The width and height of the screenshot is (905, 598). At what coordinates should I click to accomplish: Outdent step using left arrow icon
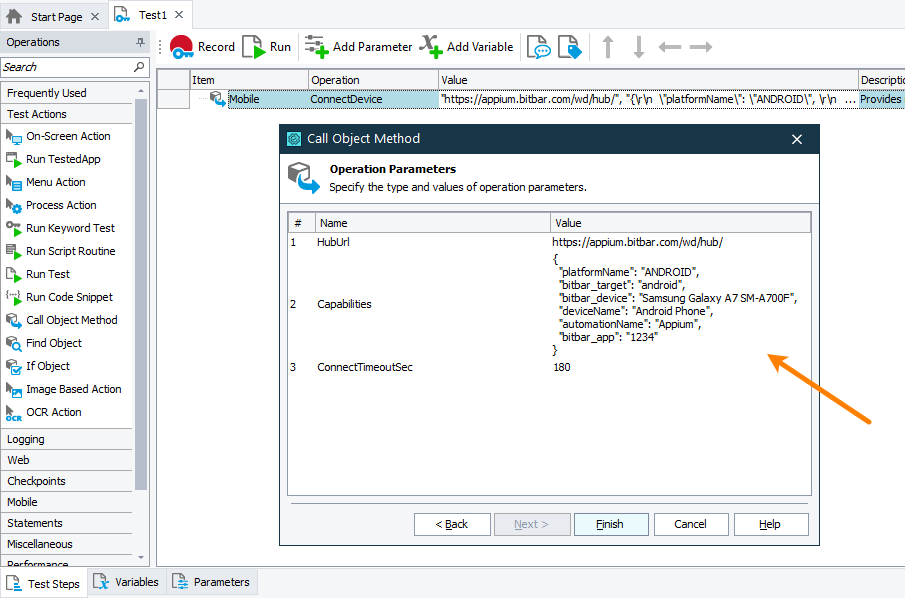669,47
